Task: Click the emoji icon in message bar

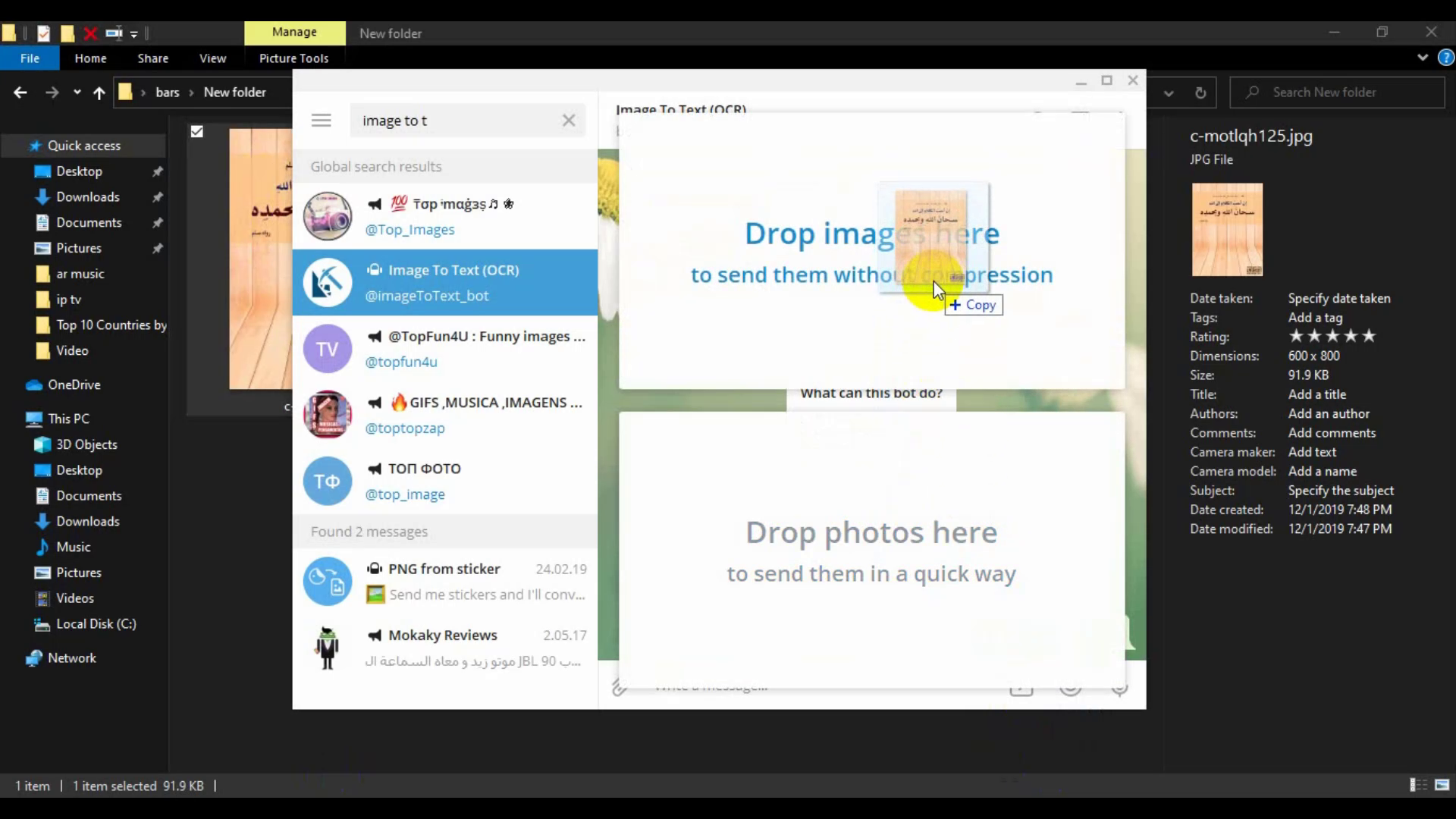Action: [1071, 687]
